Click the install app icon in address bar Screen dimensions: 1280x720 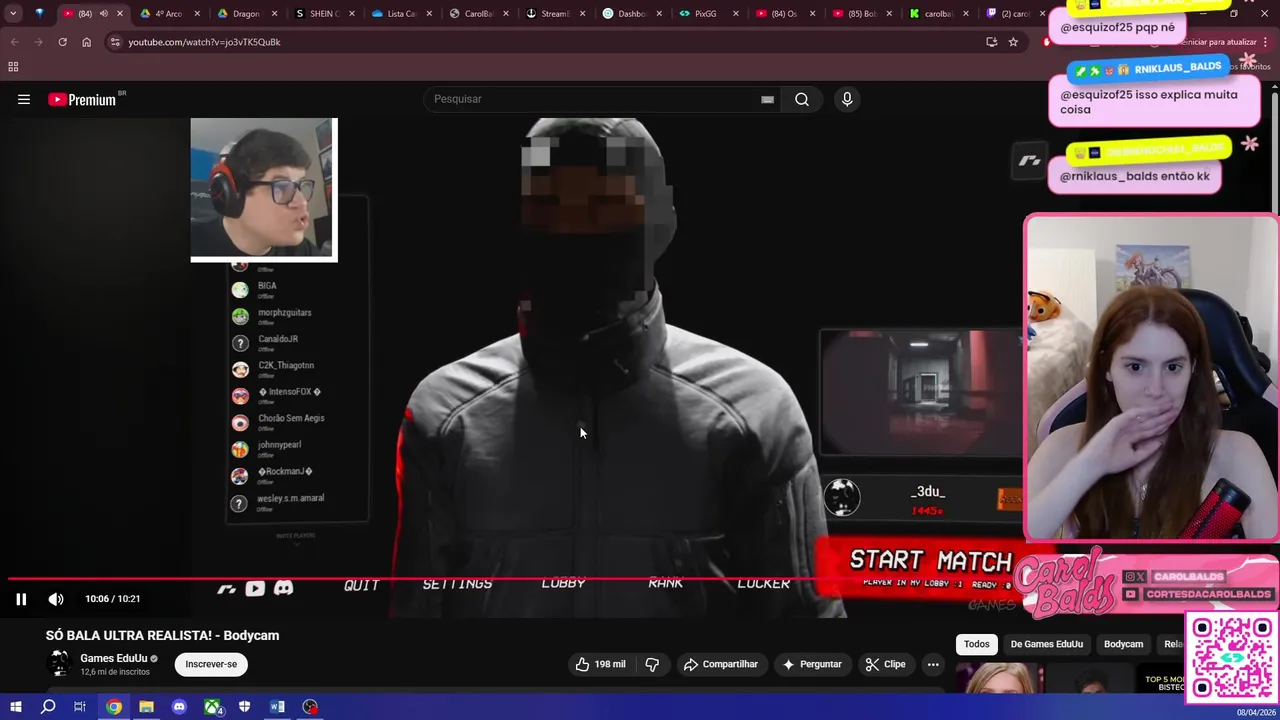click(x=991, y=42)
